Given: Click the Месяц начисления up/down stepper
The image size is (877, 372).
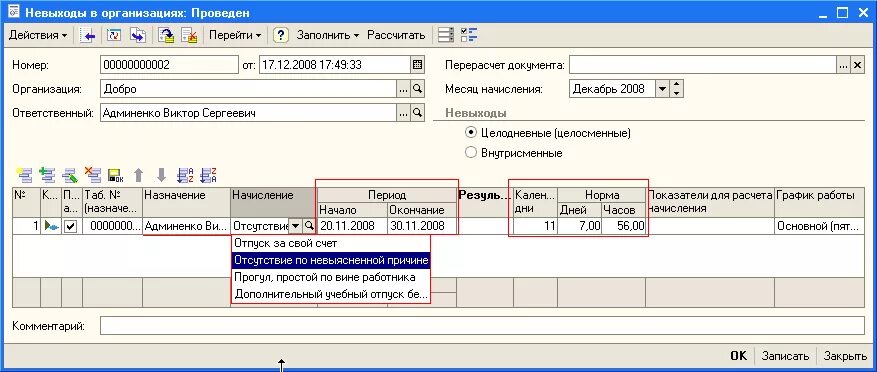Looking at the screenshot, I should tap(677, 89).
